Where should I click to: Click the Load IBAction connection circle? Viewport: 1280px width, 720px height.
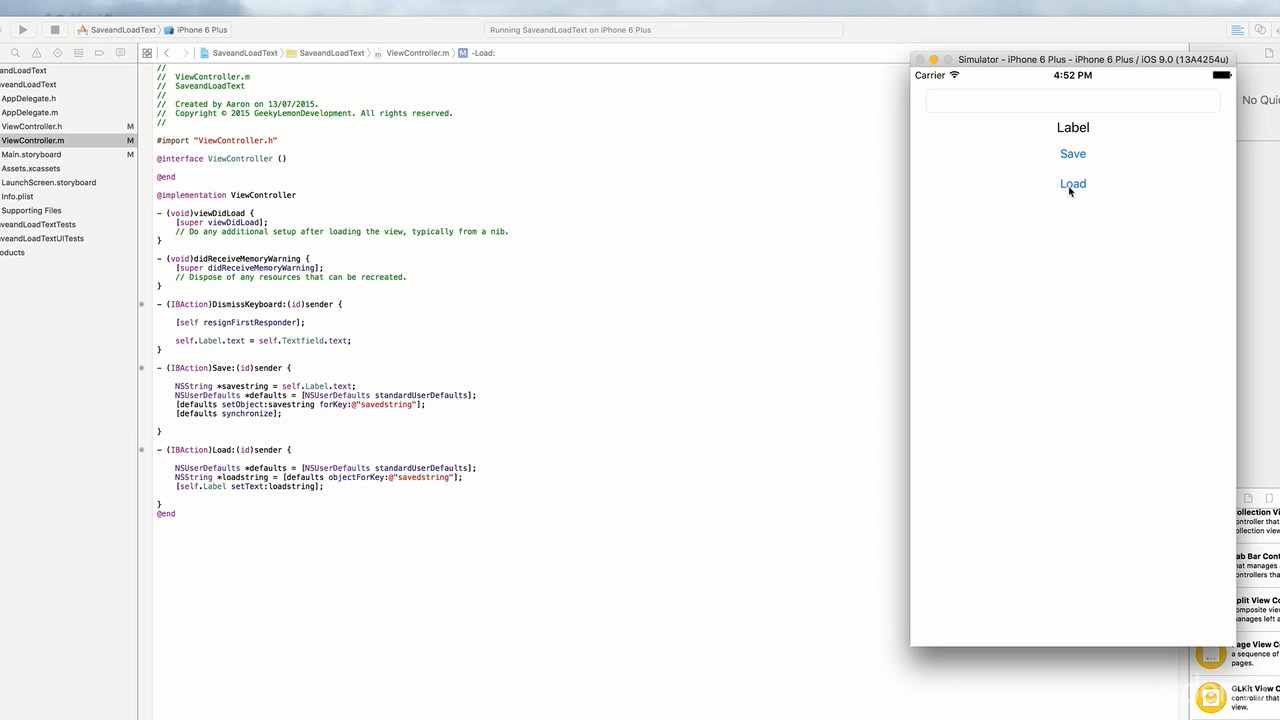[141, 450]
